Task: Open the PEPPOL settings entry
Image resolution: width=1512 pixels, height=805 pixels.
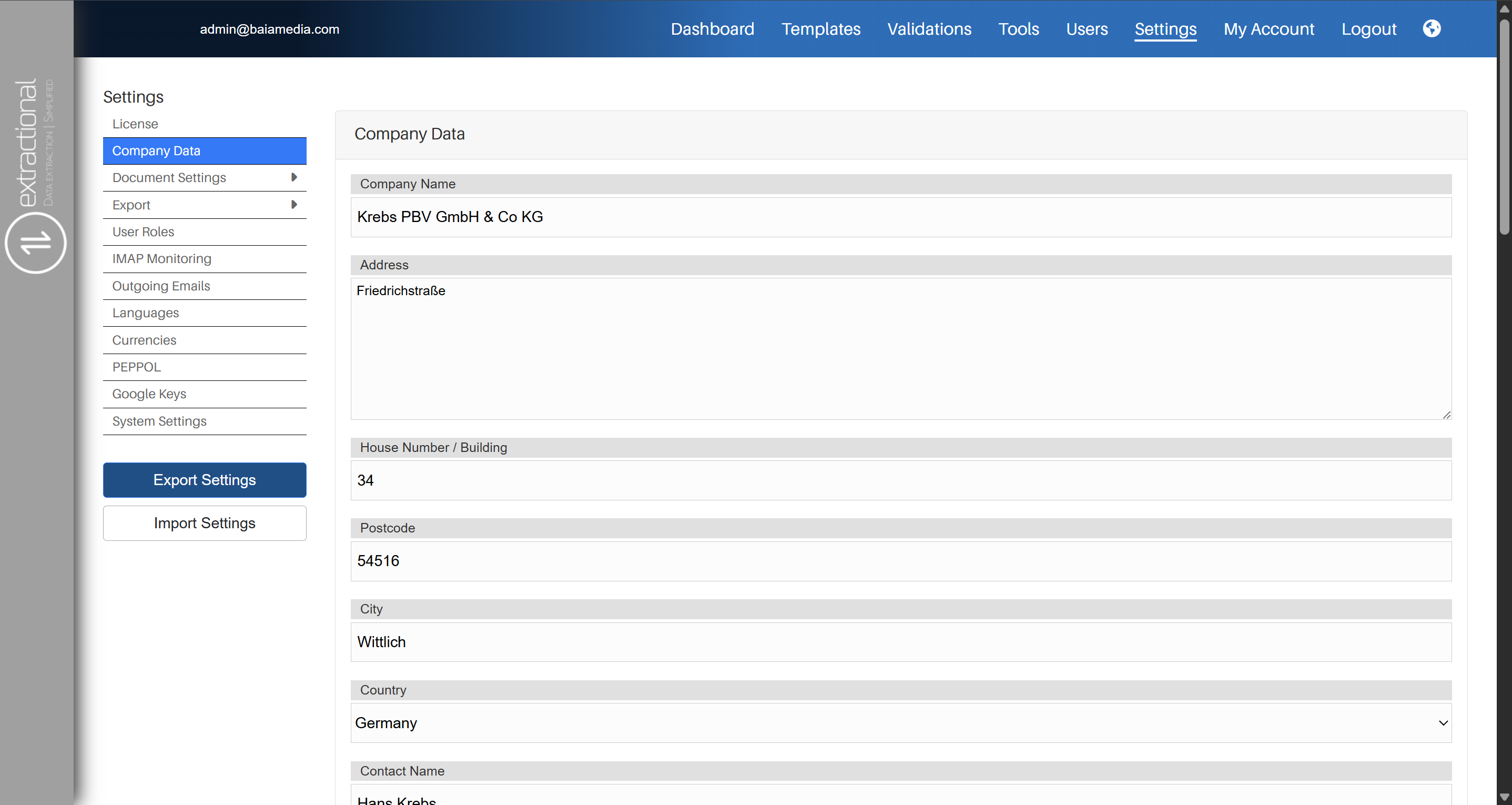Action: pos(136,367)
